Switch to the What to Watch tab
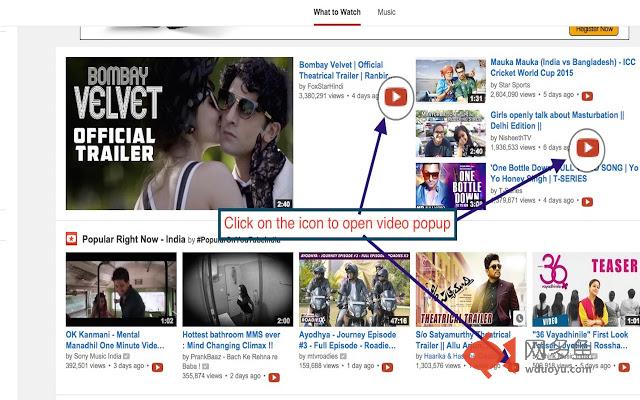The image size is (640, 400). (x=337, y=12)
